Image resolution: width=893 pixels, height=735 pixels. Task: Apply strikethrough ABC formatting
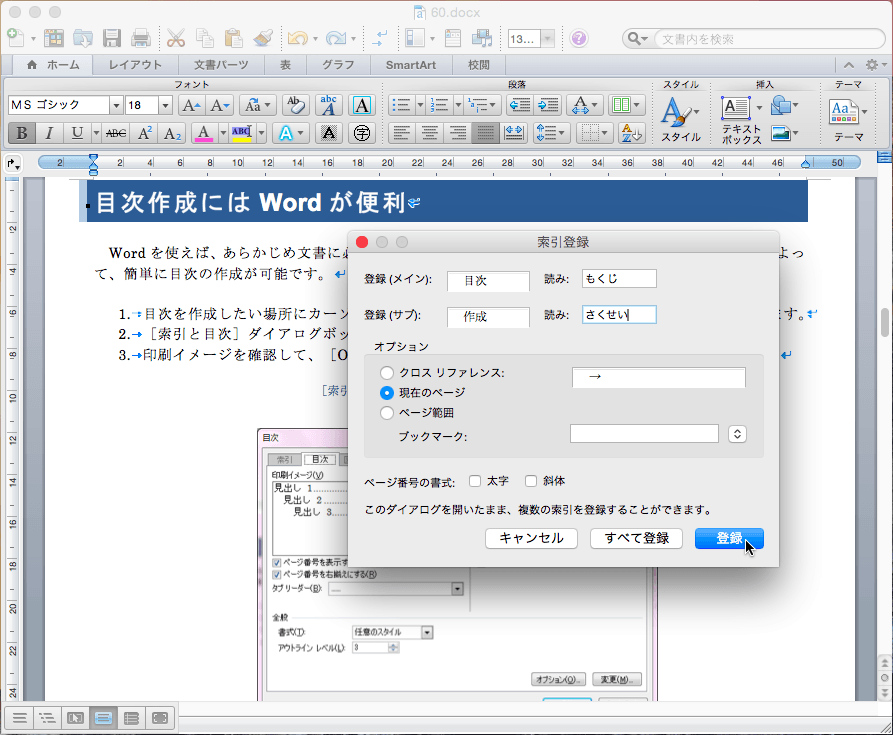pos(116,133)
